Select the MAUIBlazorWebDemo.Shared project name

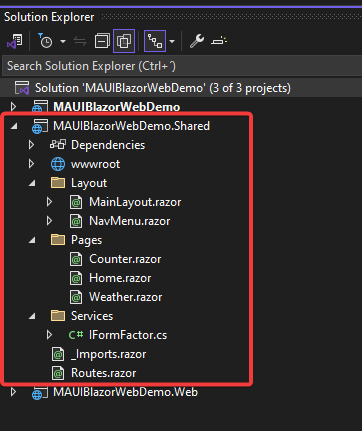(132, 126)
